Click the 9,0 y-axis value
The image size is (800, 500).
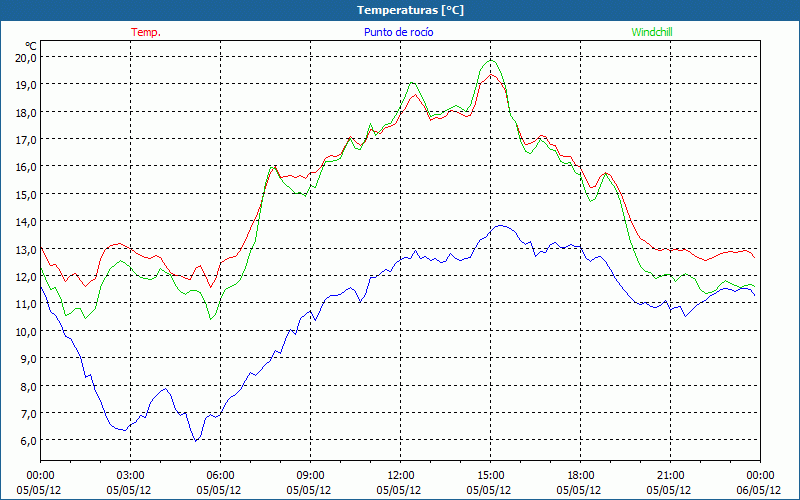[28, 359]
